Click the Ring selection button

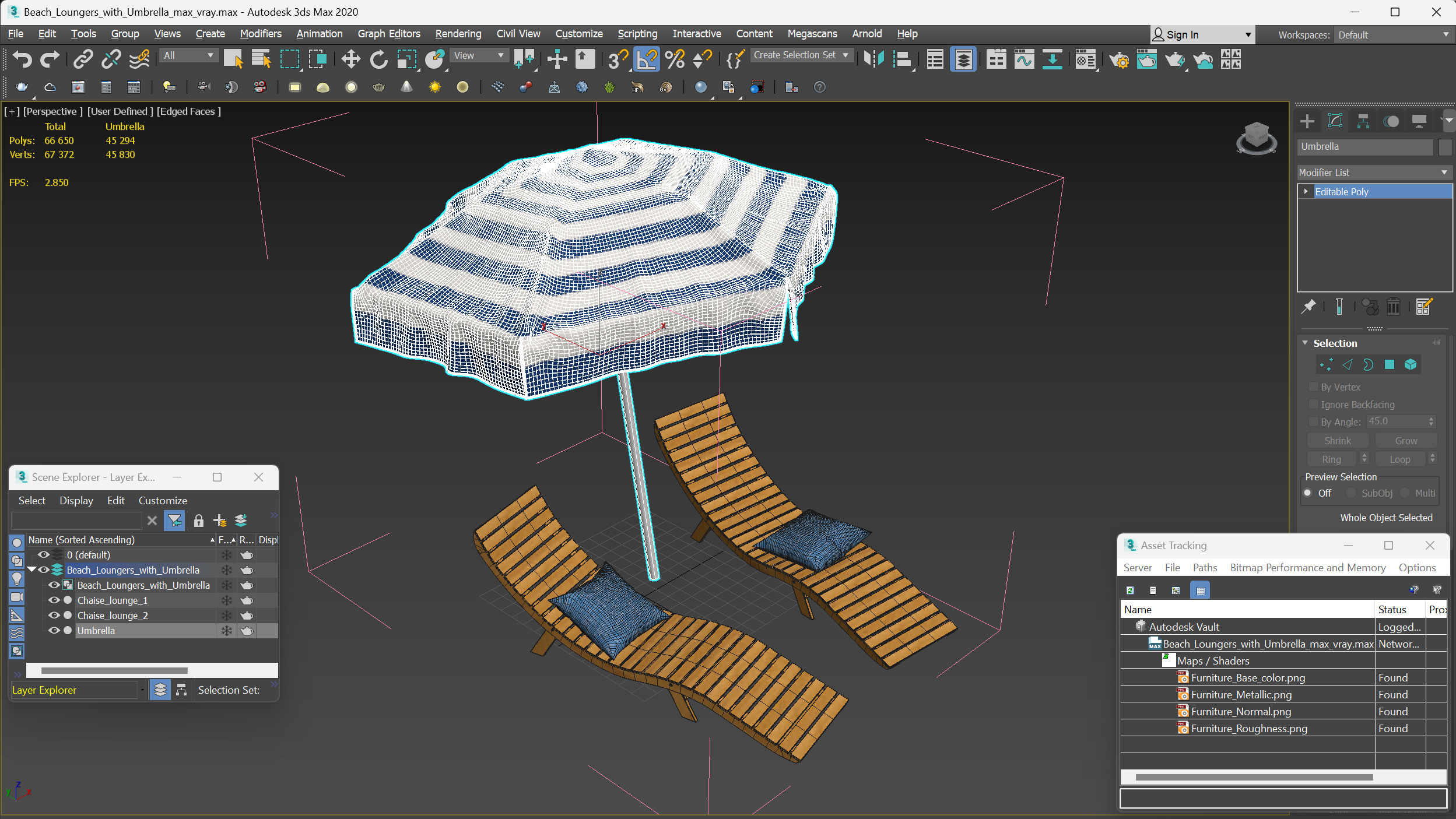(x=1332, y=459)
